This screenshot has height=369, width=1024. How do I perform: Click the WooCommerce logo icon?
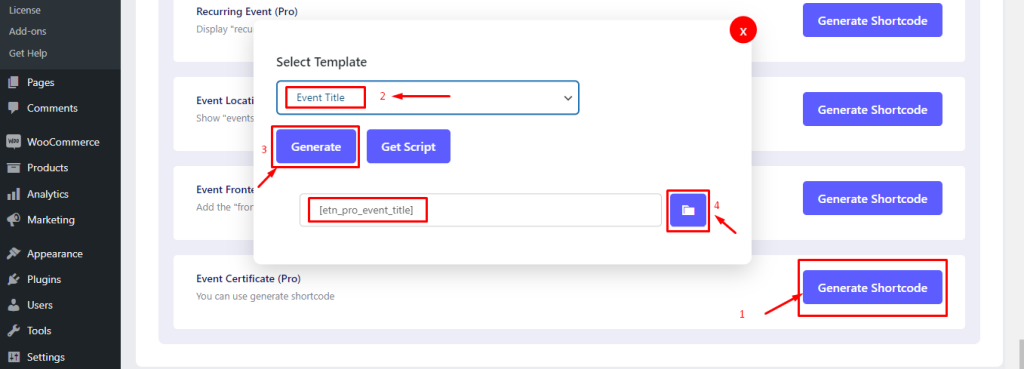(x=13, y=142)
